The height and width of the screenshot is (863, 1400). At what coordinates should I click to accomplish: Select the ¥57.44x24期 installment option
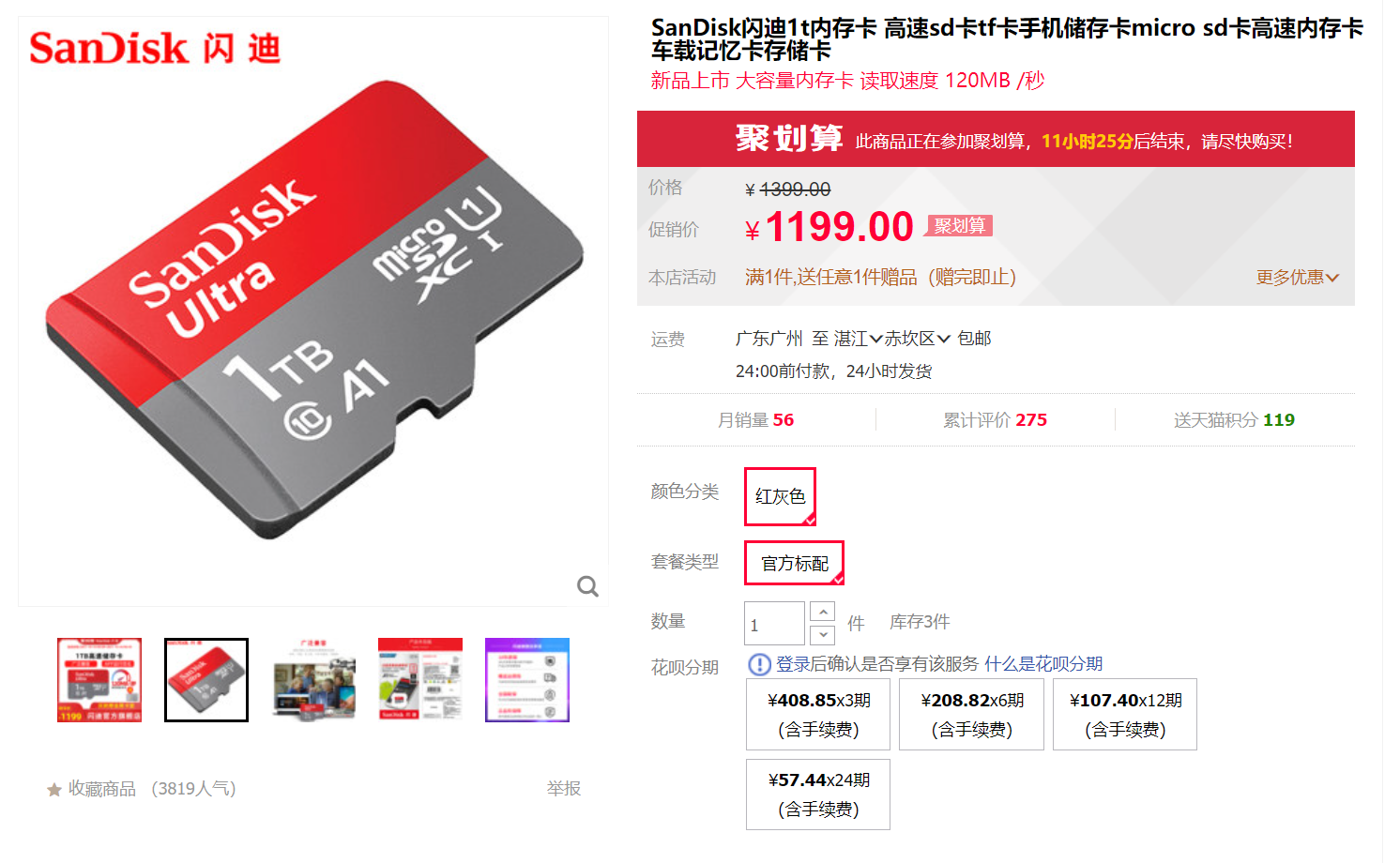pos(818,795)
